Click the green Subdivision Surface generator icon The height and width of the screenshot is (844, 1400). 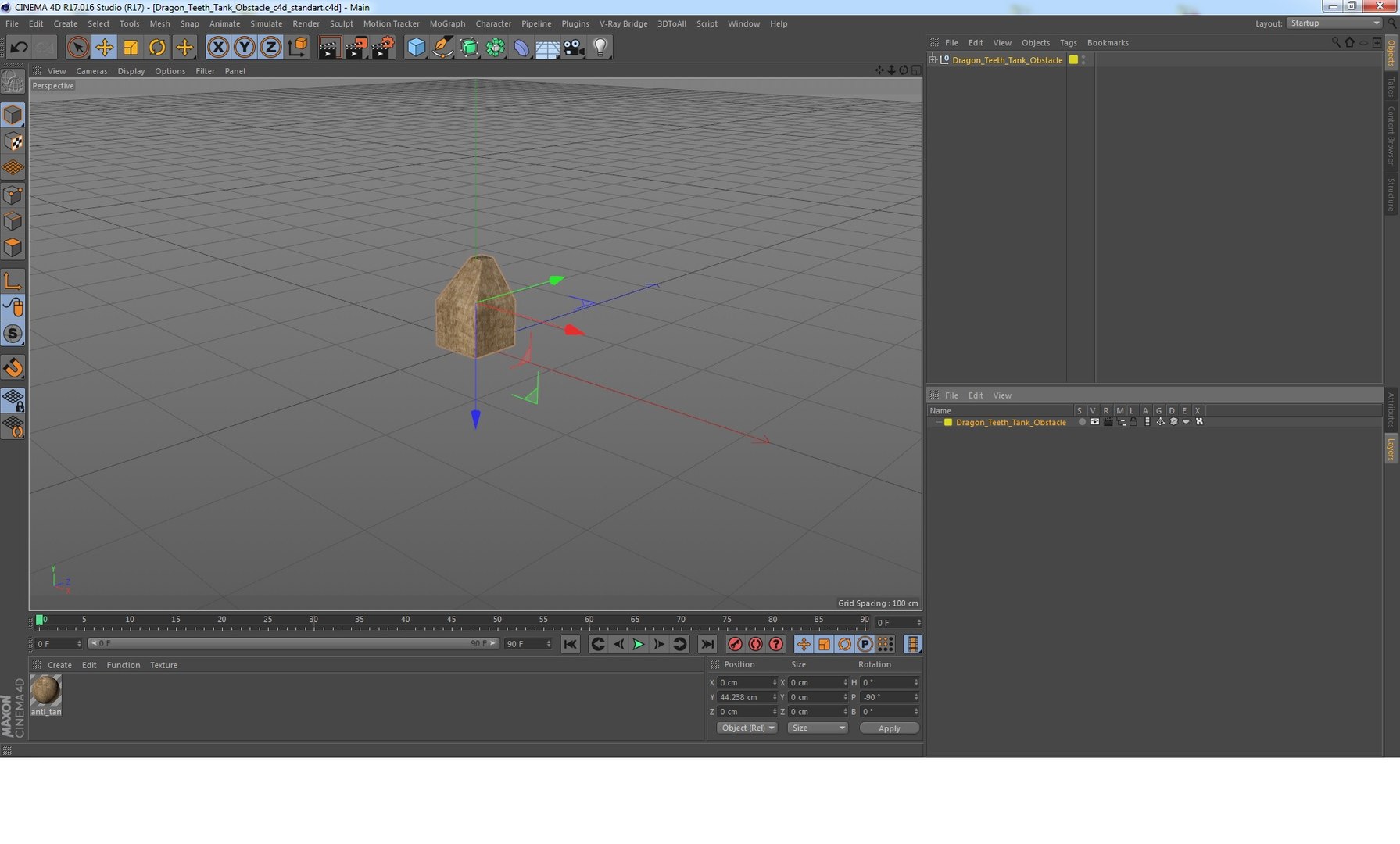(469, 48)
